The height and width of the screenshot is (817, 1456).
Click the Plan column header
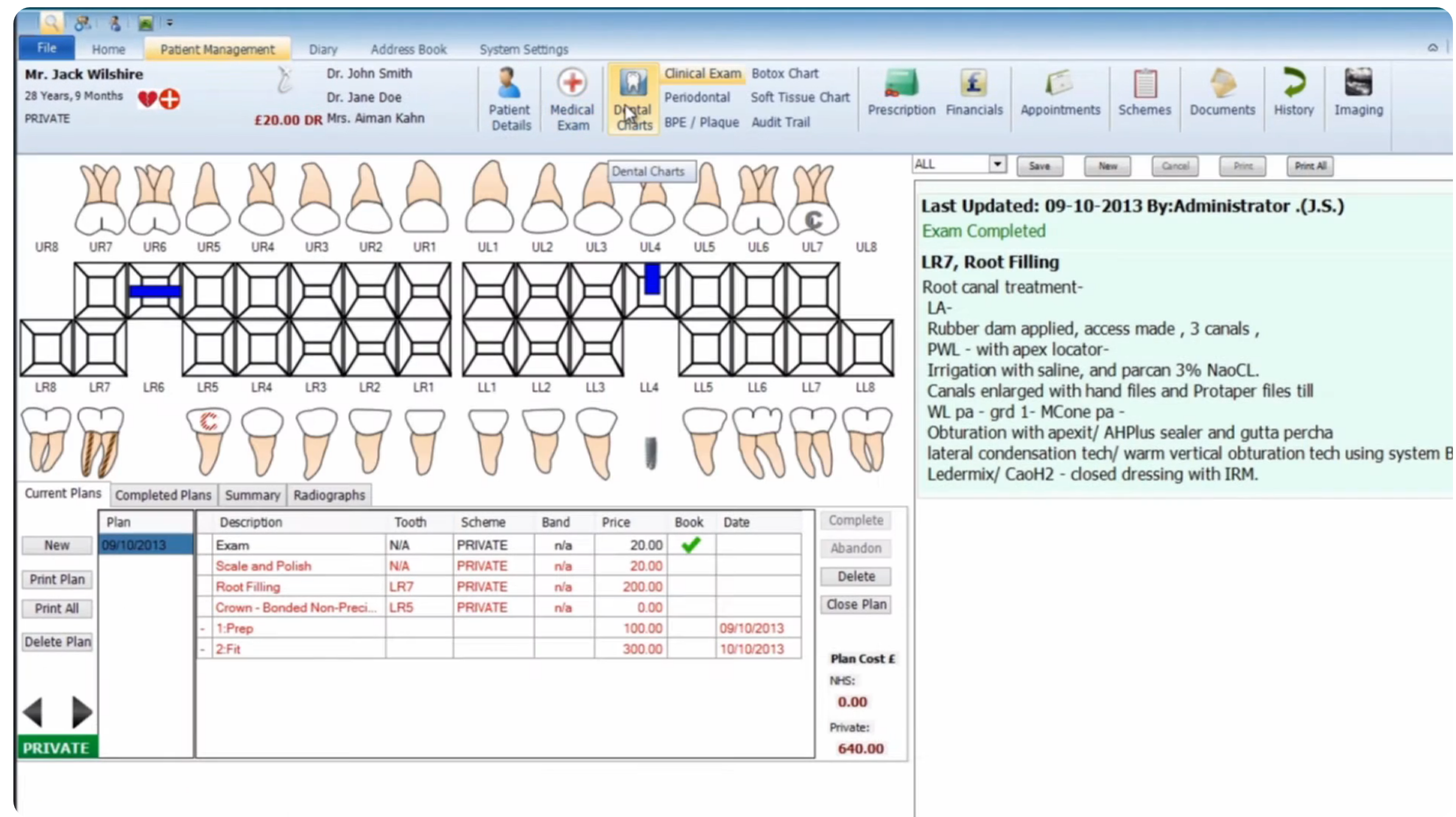[x=146, y=523]
